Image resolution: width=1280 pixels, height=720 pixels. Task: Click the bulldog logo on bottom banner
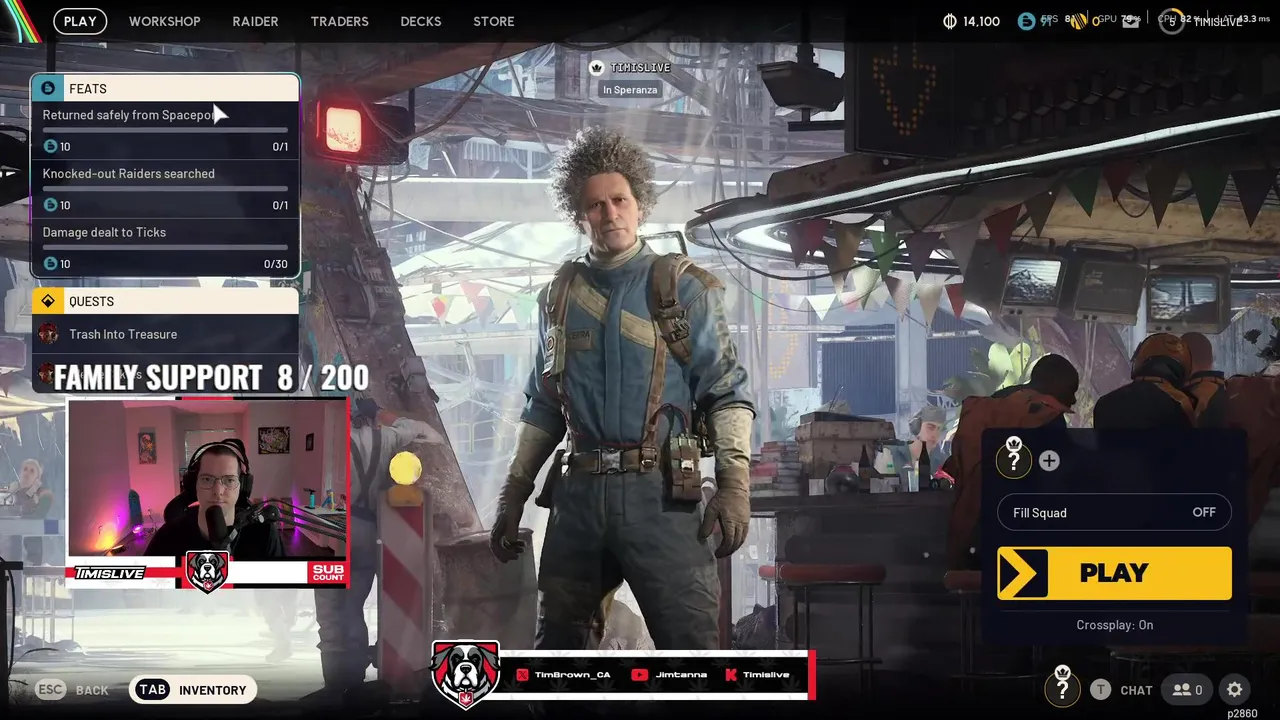click(x=464, y=674)
